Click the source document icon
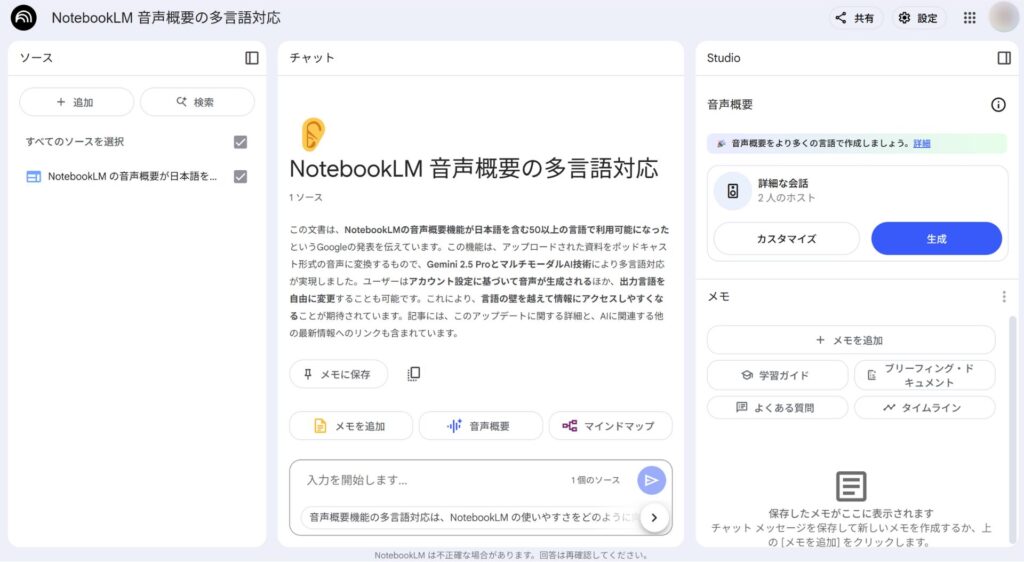This screenshot has width=1024, height=562. click(33, 177)
